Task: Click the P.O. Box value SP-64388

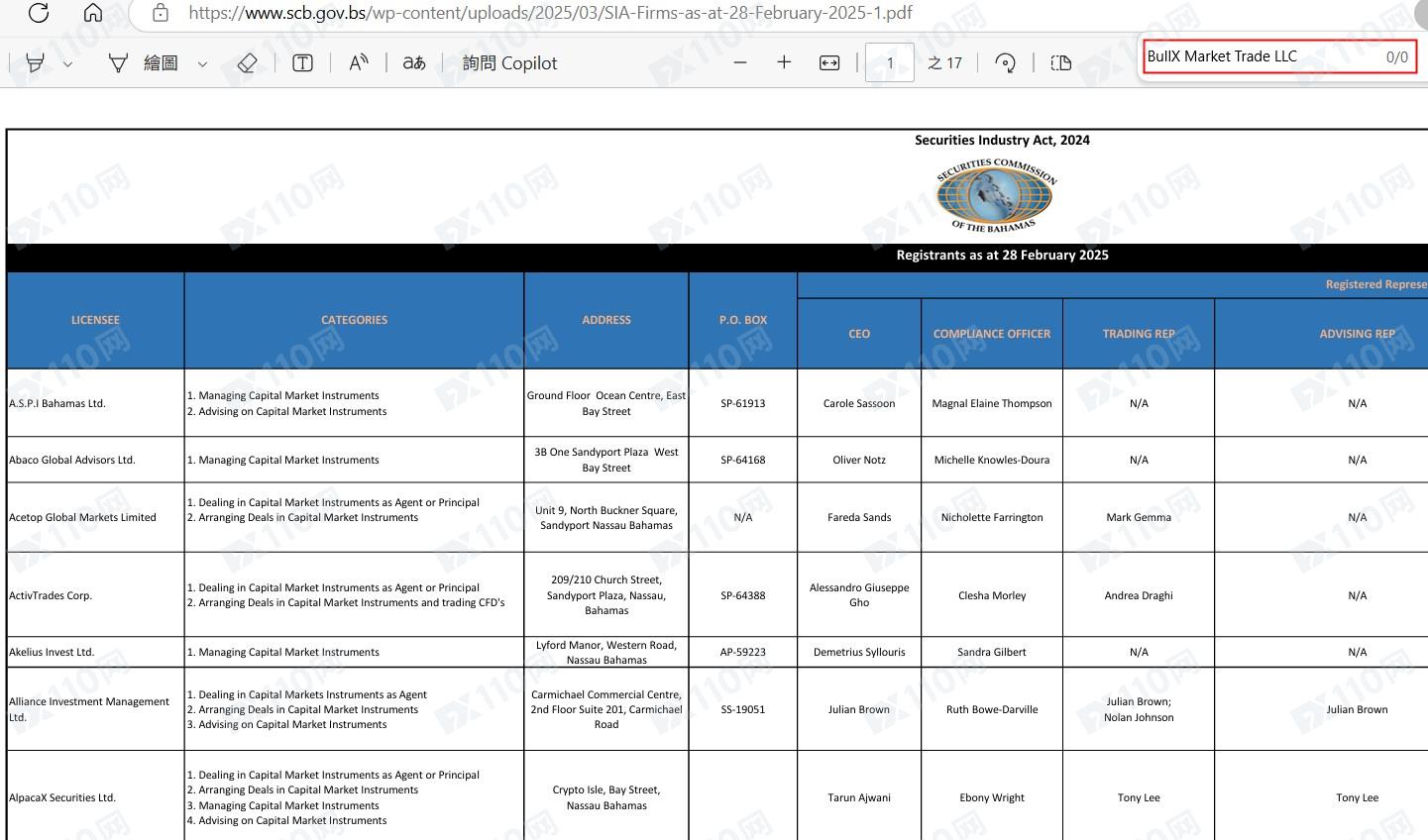Action: 743,595
